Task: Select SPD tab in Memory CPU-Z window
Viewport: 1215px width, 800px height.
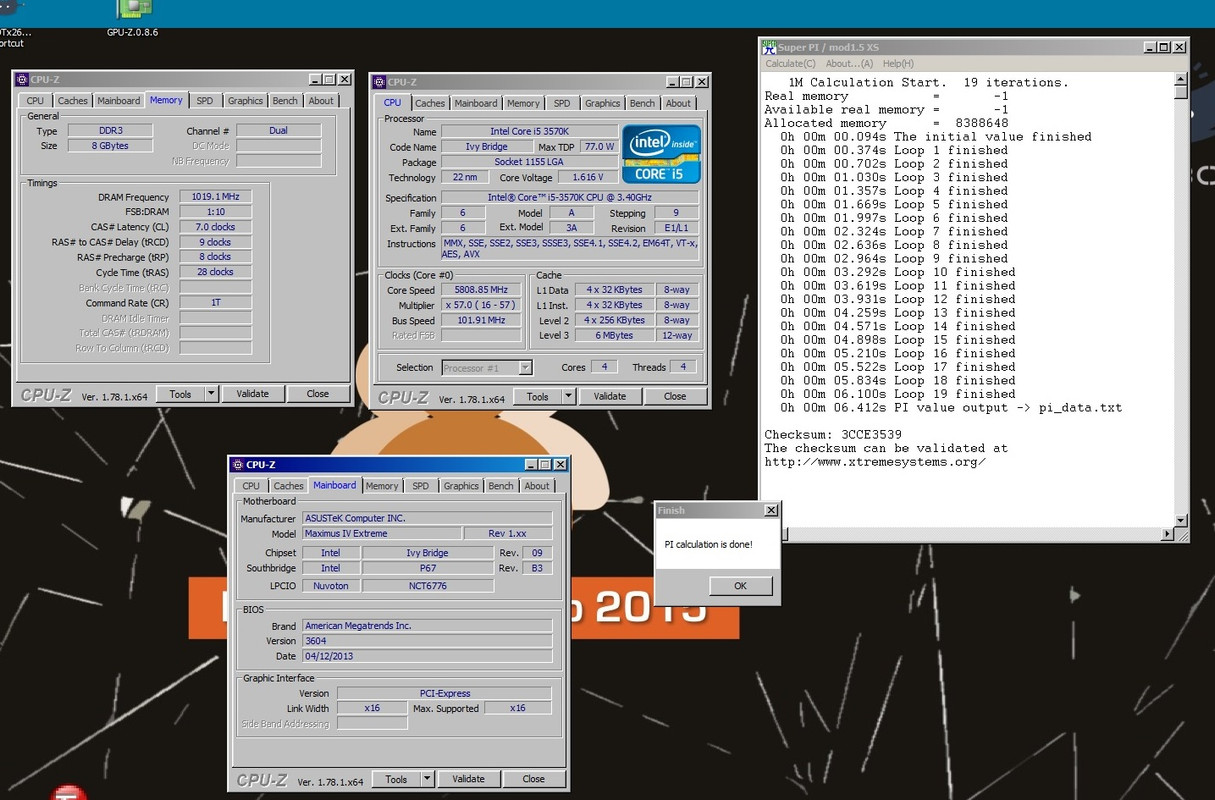Action: (x=205, y=101)
